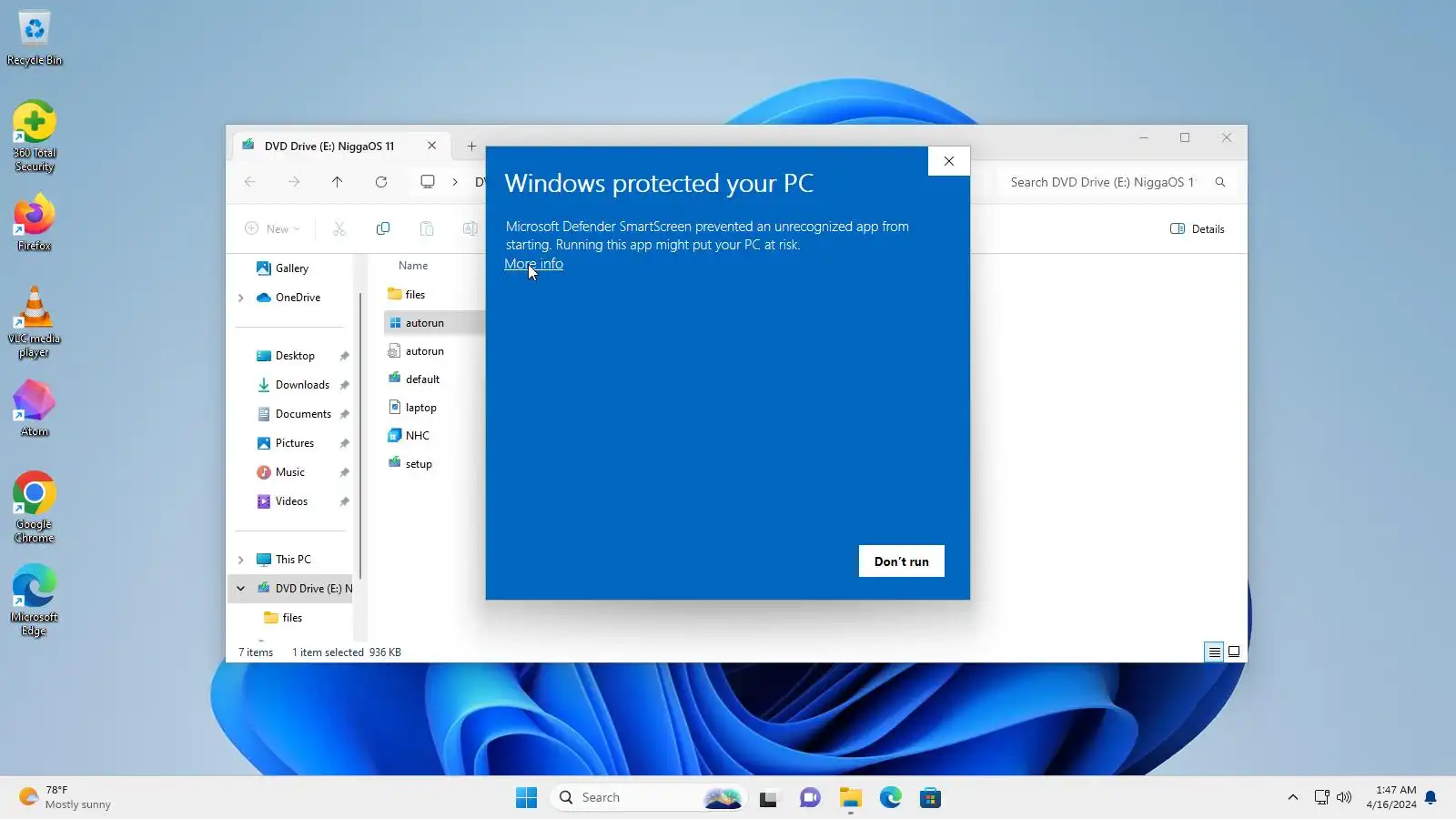Screen dimensions: 1456x819
Task: Refresh the File Explorer folder view
Action: point(381,182)
